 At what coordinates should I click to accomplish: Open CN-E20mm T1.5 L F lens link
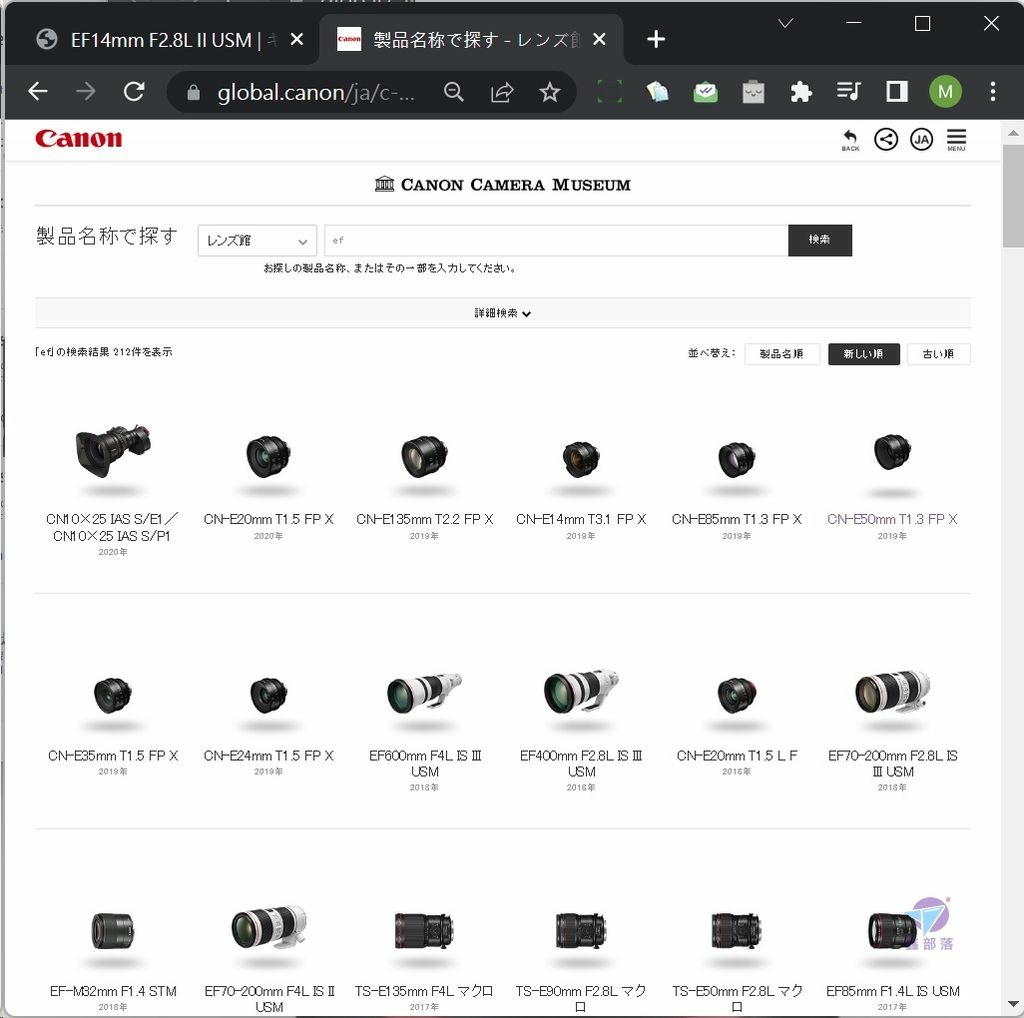[x=737, y=756]
